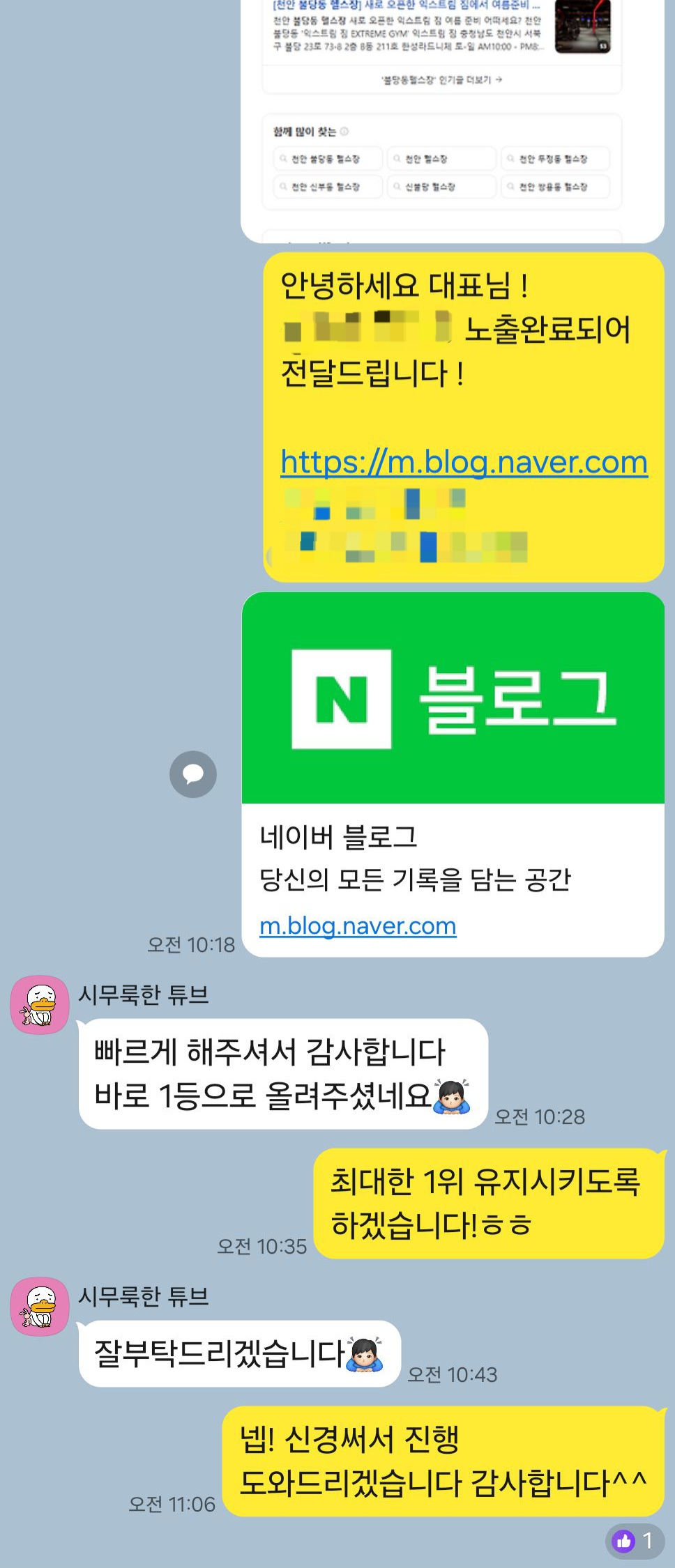Tap the bowing emoji in the 1등 message
Viewport: 675px width, 1568px height.
452,1096
